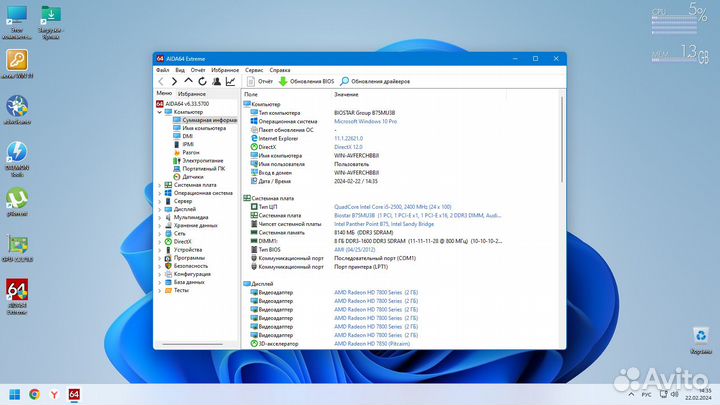720x405 pixels.
Task: Open QuadCore Intel Core i5-2500 link
Action: [393, 207]
